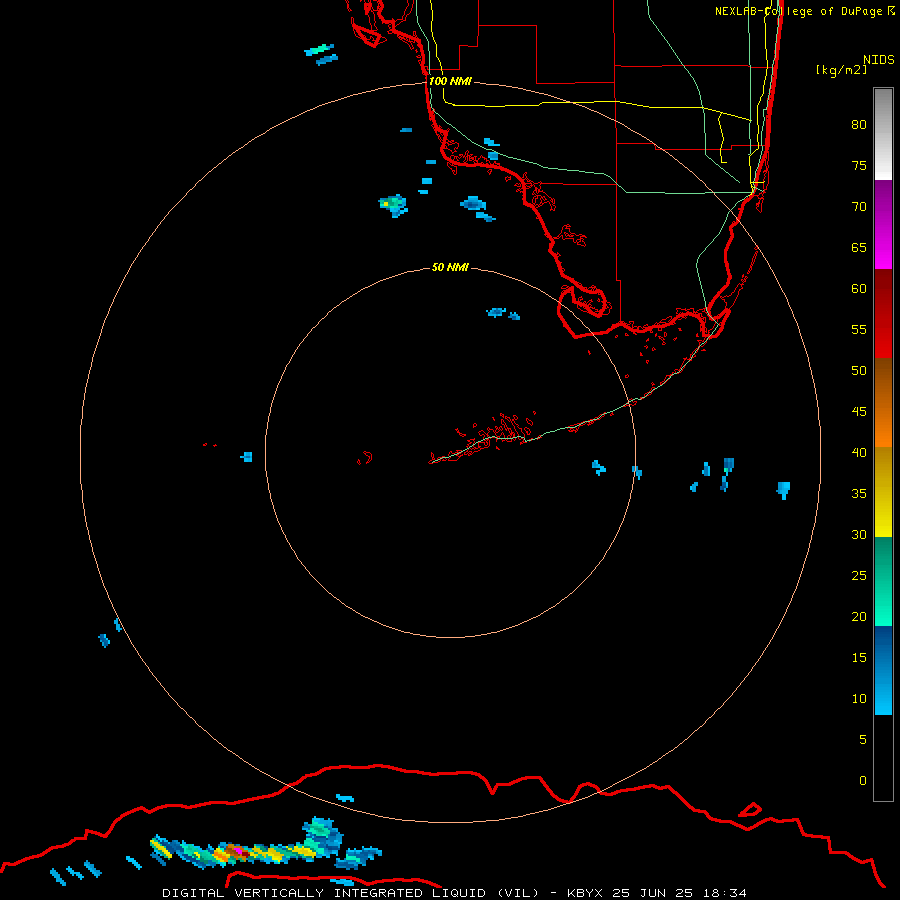Click the 15 value on the color scale

(x=859, y=658)
